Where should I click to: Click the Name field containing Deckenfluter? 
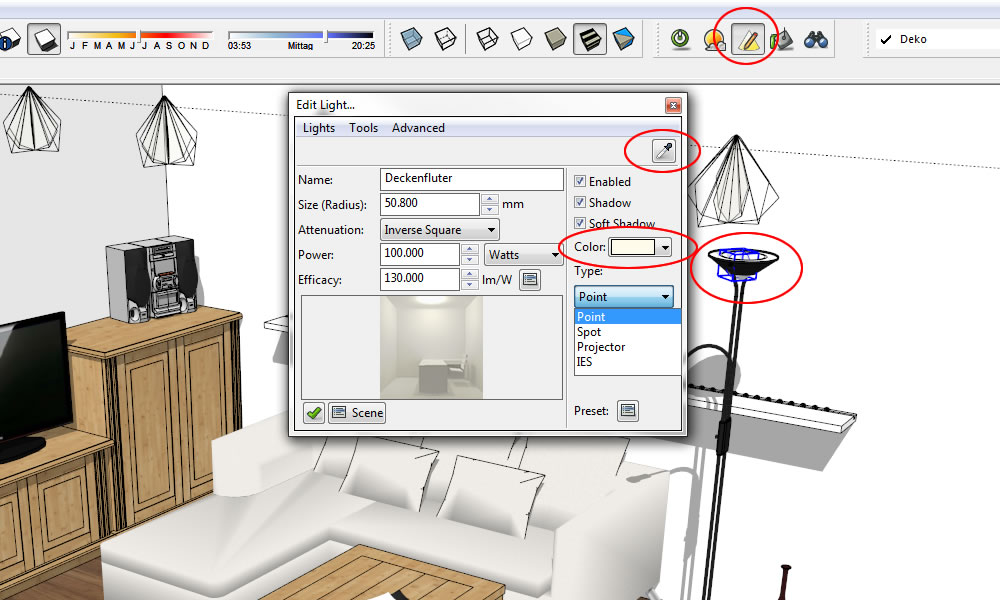(x=472, y=179)
